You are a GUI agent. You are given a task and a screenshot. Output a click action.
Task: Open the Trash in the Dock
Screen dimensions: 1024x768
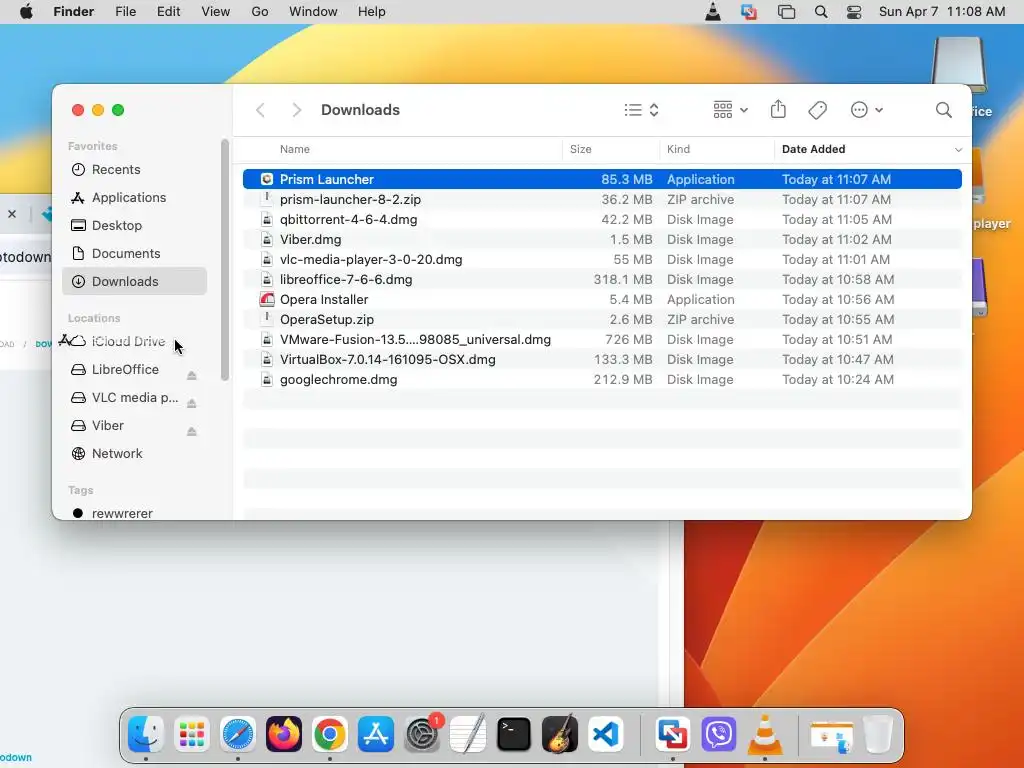tap(878, 734)
